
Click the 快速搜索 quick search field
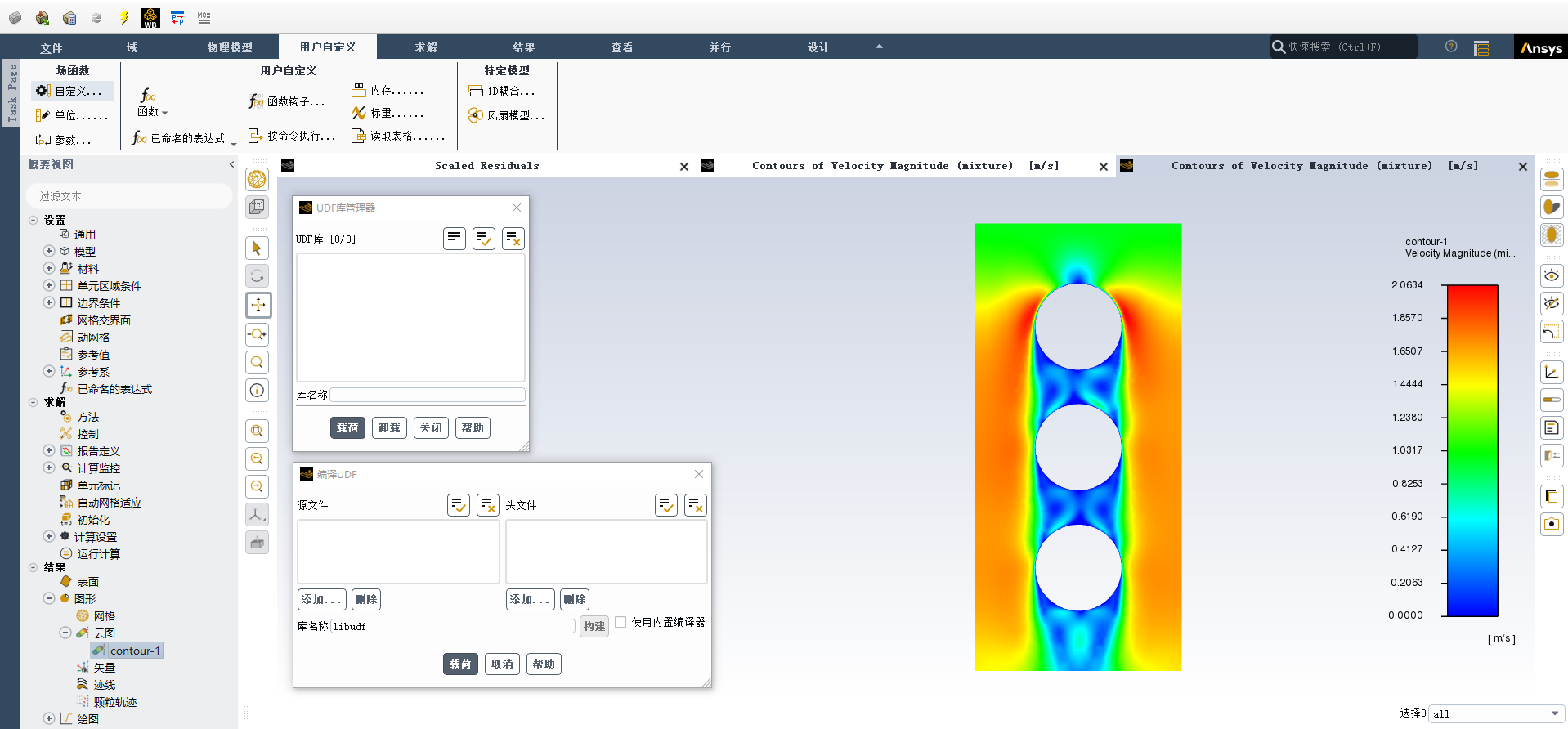(x=1342, y=47)
